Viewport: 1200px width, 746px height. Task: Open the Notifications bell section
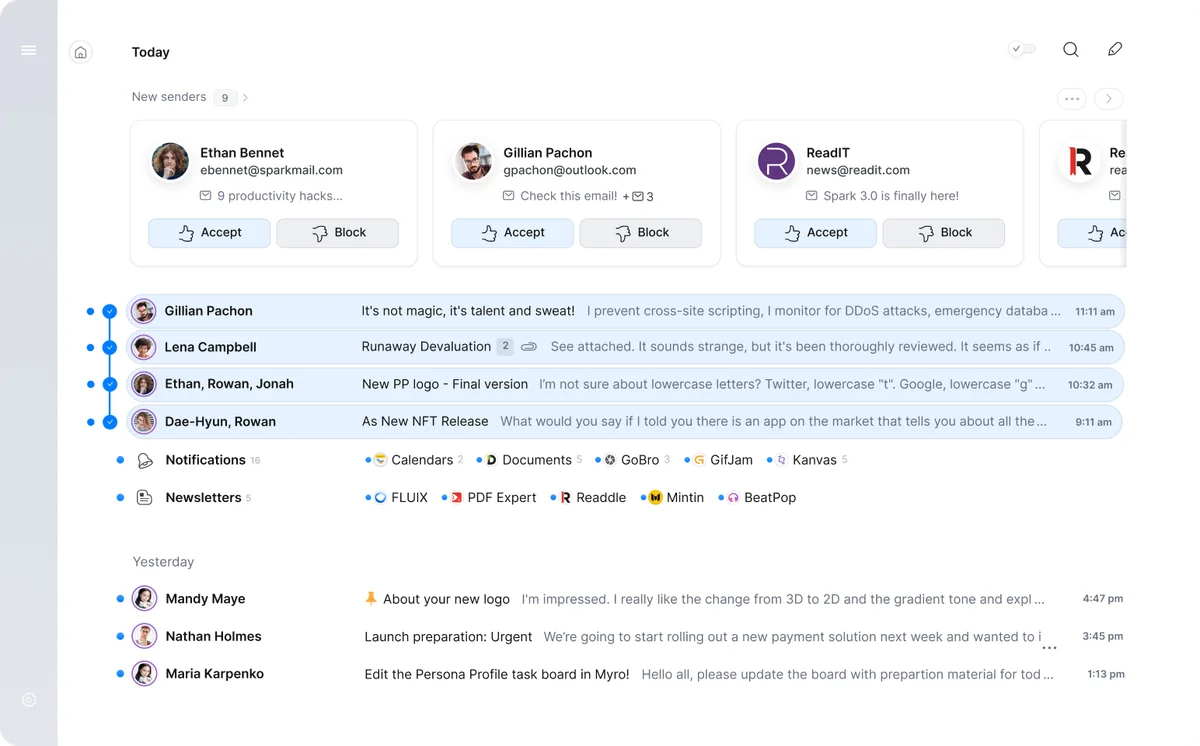(x=145, y=459)
